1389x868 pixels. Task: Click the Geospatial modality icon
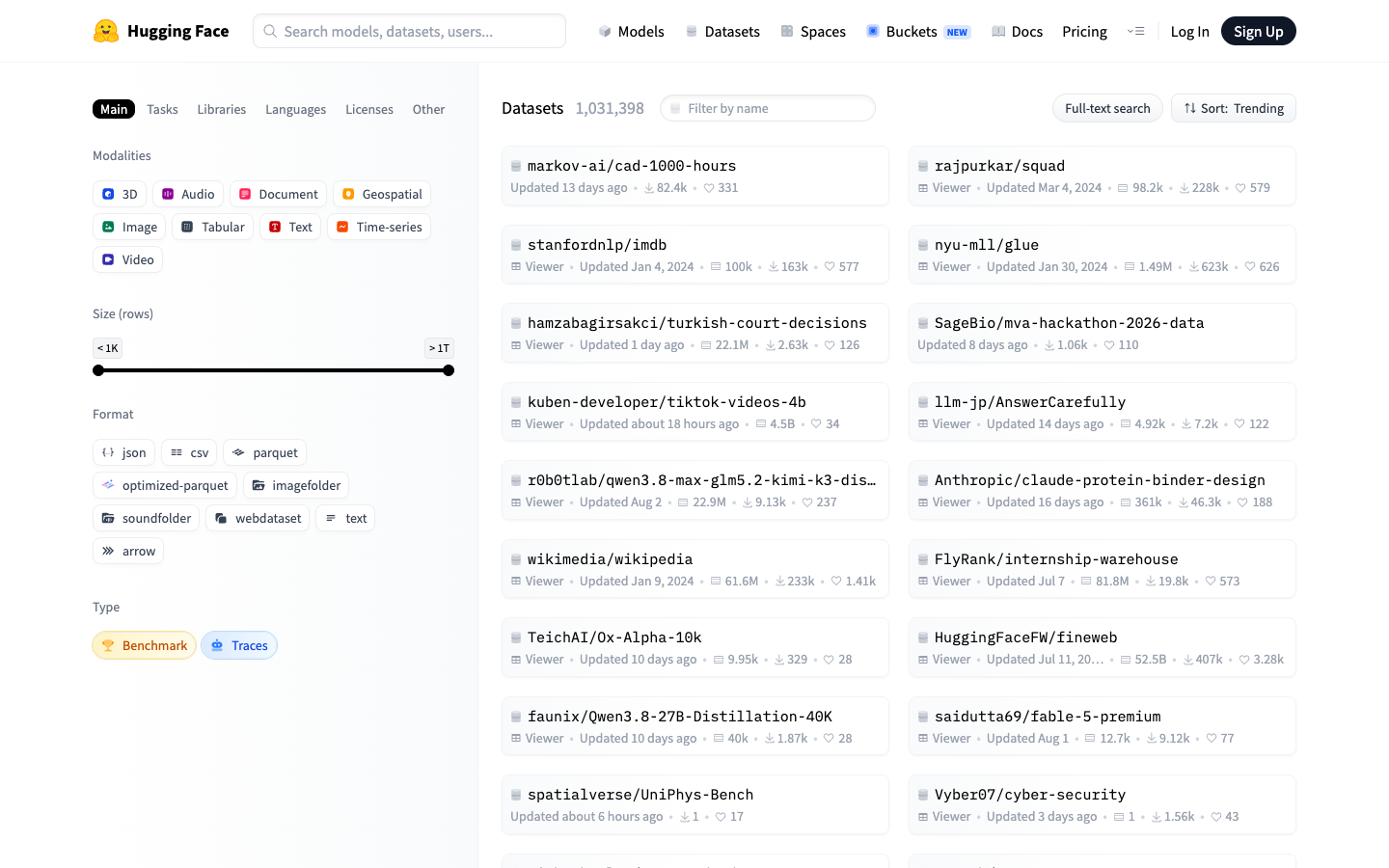point(348,194)
